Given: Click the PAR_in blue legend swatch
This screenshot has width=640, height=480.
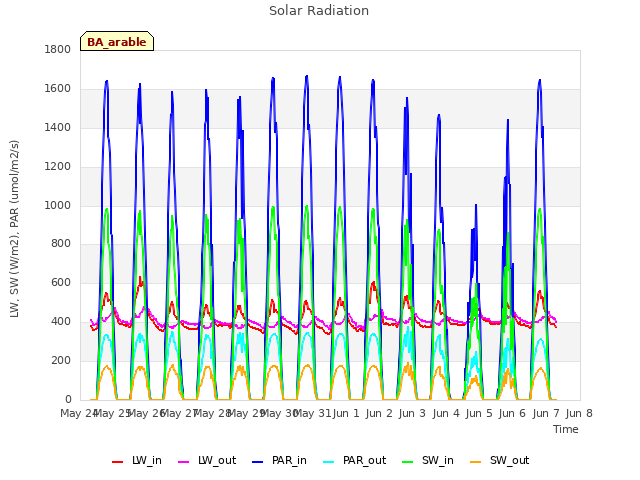Looking at the screenshot, I should click(258, 462).
